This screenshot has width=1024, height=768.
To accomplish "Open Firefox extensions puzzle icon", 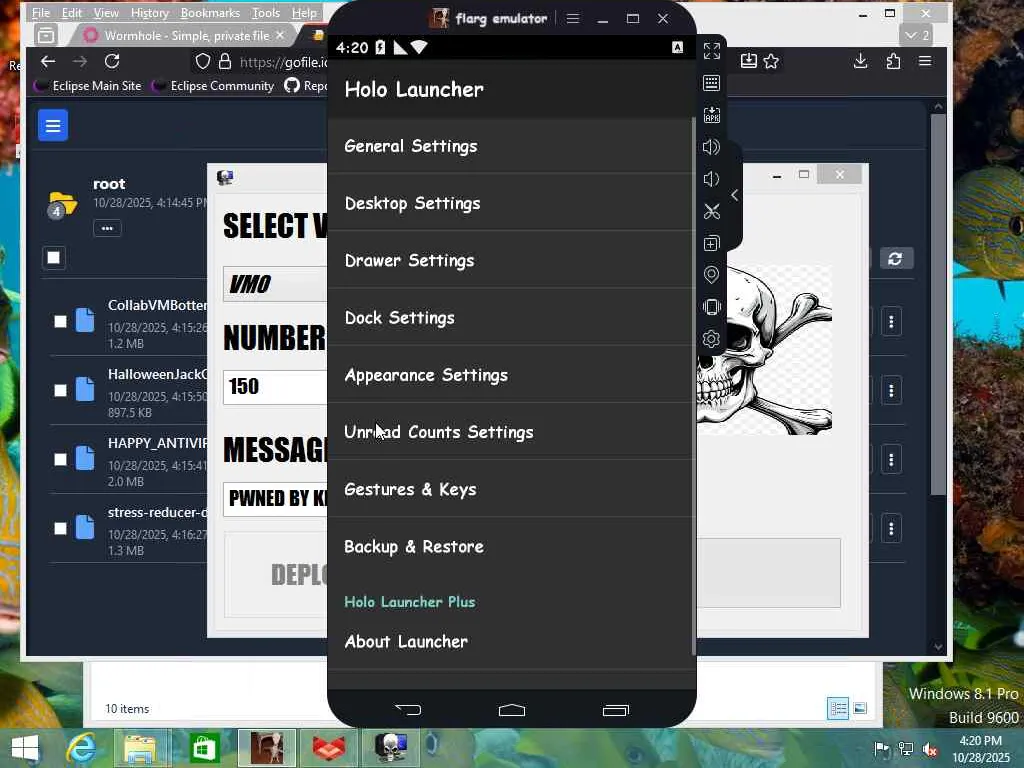I will coord(893,61).
